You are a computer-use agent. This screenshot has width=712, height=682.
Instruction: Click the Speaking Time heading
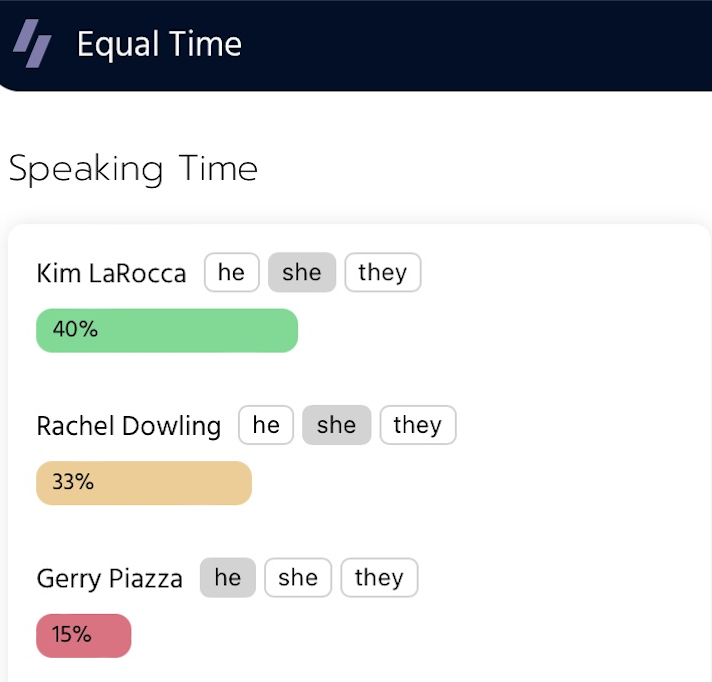pos(133,169)
